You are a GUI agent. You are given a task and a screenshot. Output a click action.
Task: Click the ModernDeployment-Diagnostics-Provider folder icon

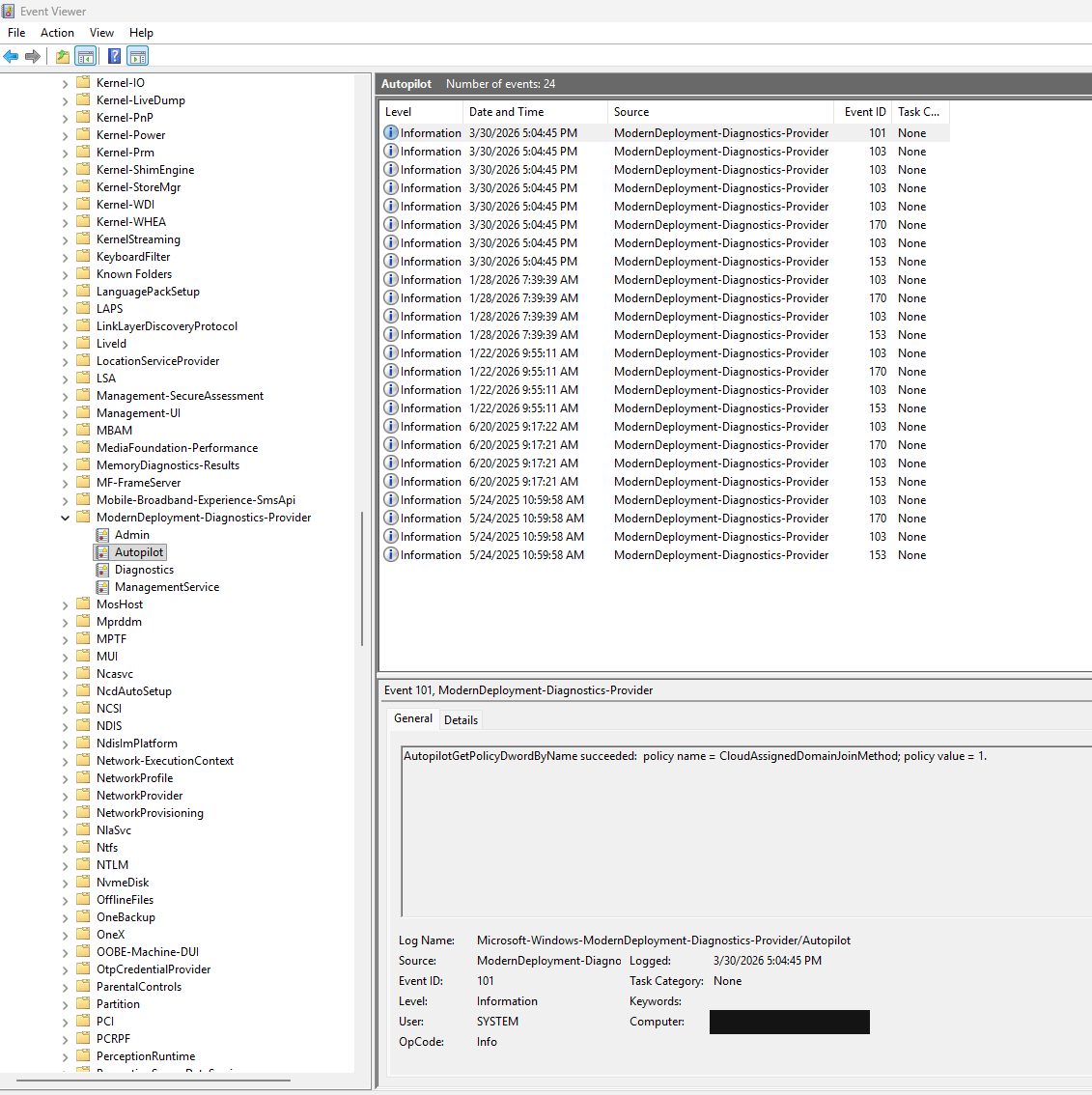tap(83, 517)
